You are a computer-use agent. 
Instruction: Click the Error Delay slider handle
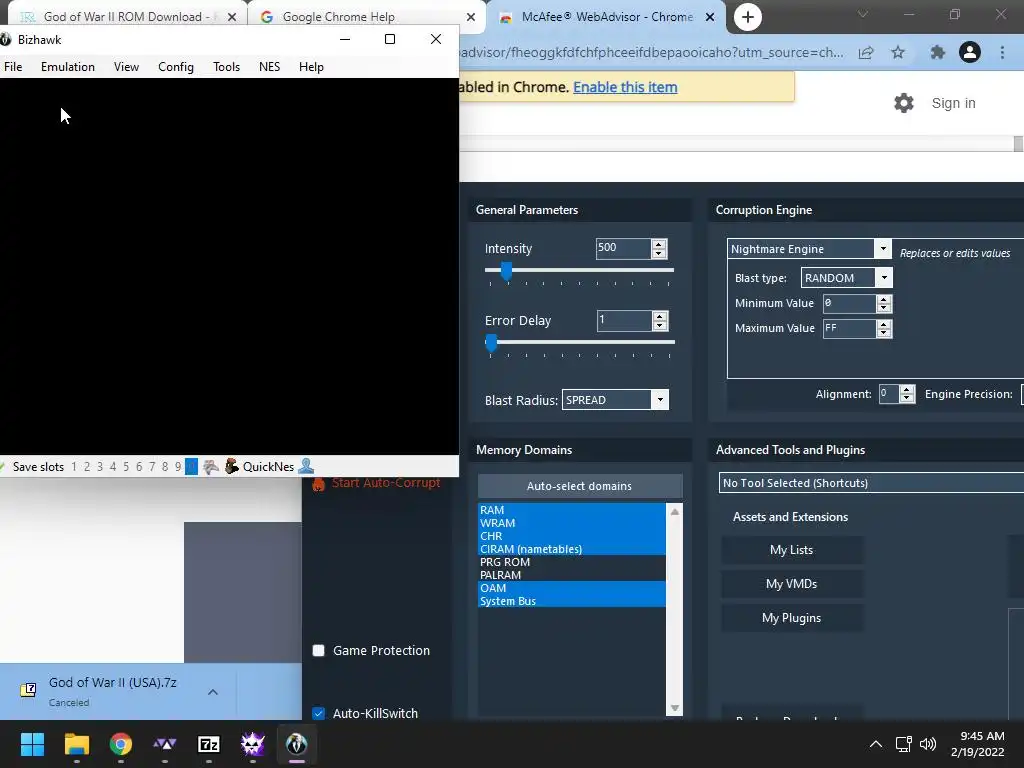click(x=491, y=343)
